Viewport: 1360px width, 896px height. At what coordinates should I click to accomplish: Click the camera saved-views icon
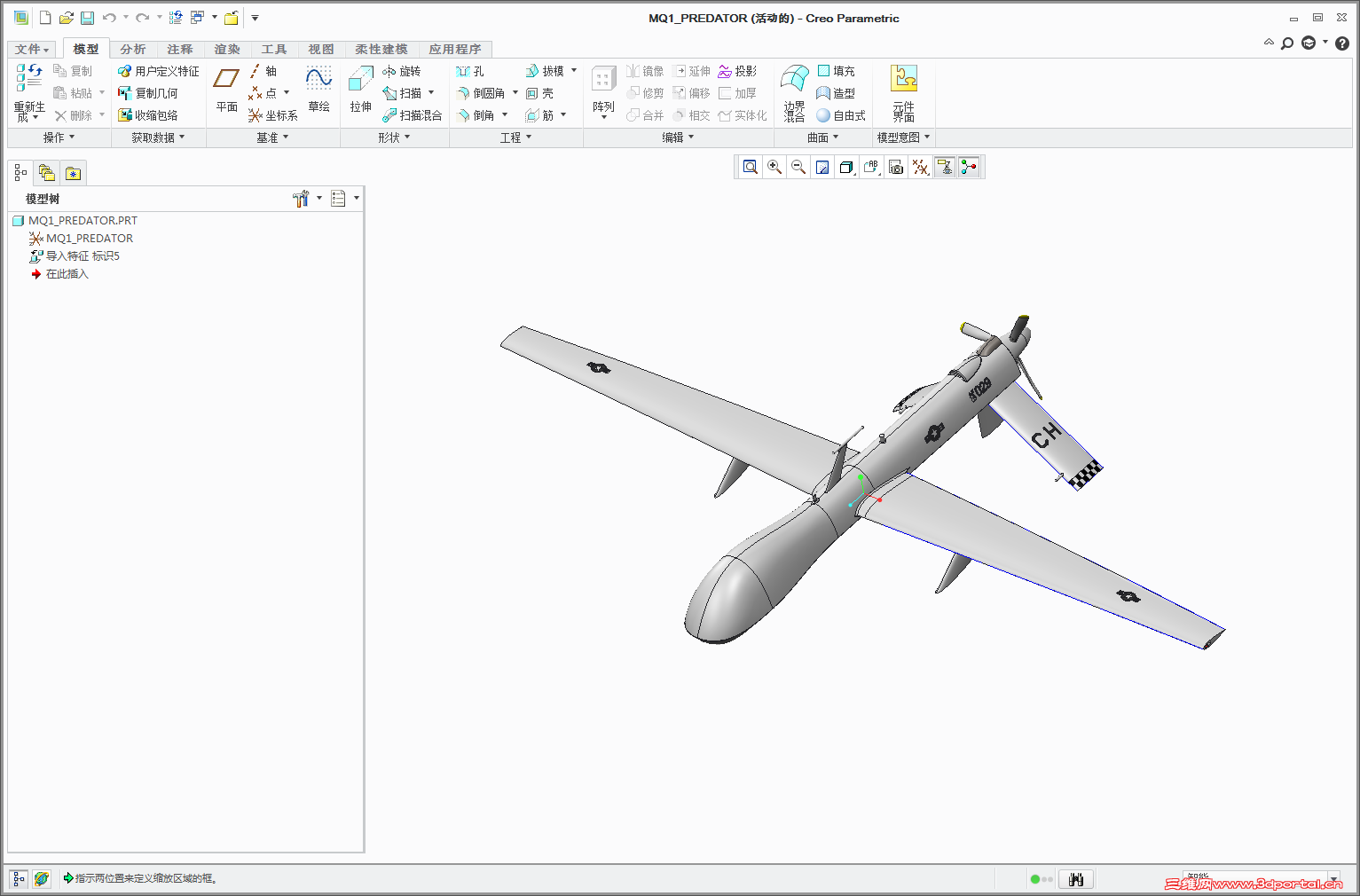tap(896, 167)
